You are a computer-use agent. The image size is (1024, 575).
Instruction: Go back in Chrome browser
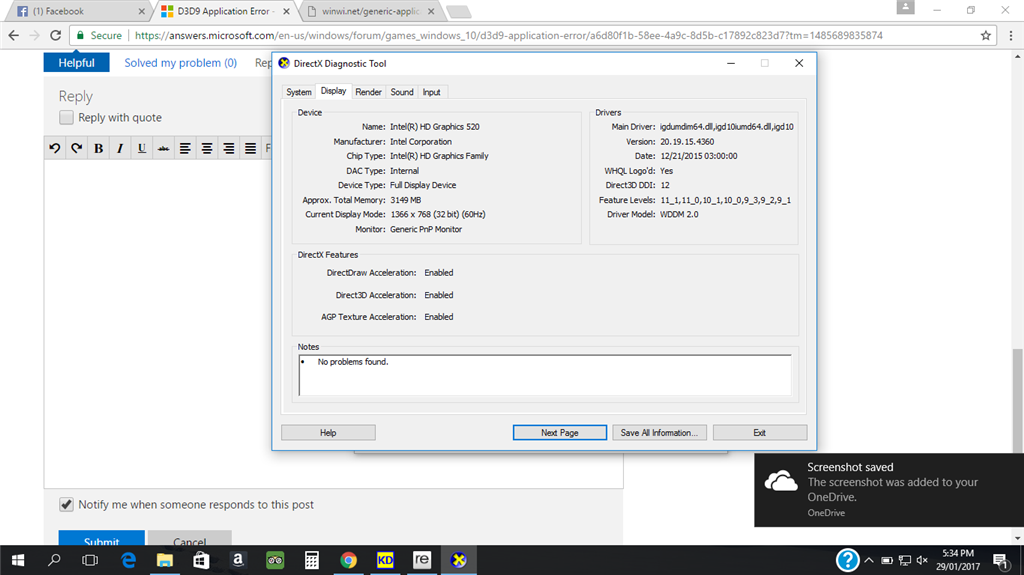(x=14, y=35)
